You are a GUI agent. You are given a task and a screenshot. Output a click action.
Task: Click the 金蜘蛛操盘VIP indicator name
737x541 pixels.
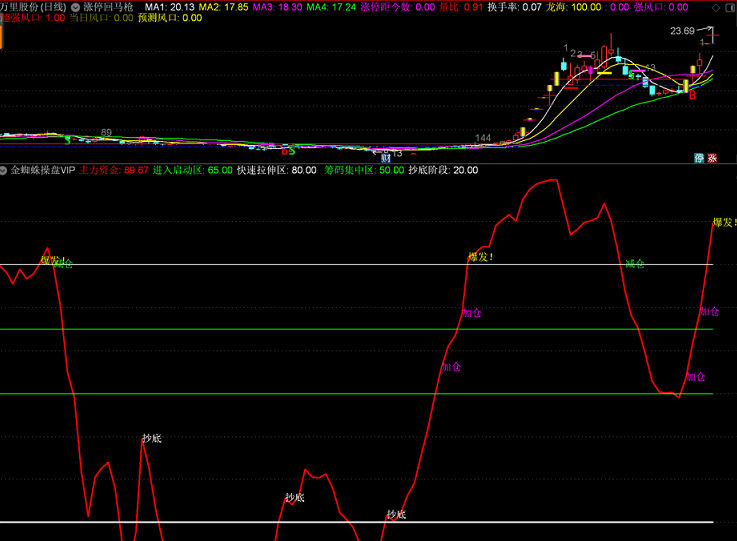click(x=43, y=170)
